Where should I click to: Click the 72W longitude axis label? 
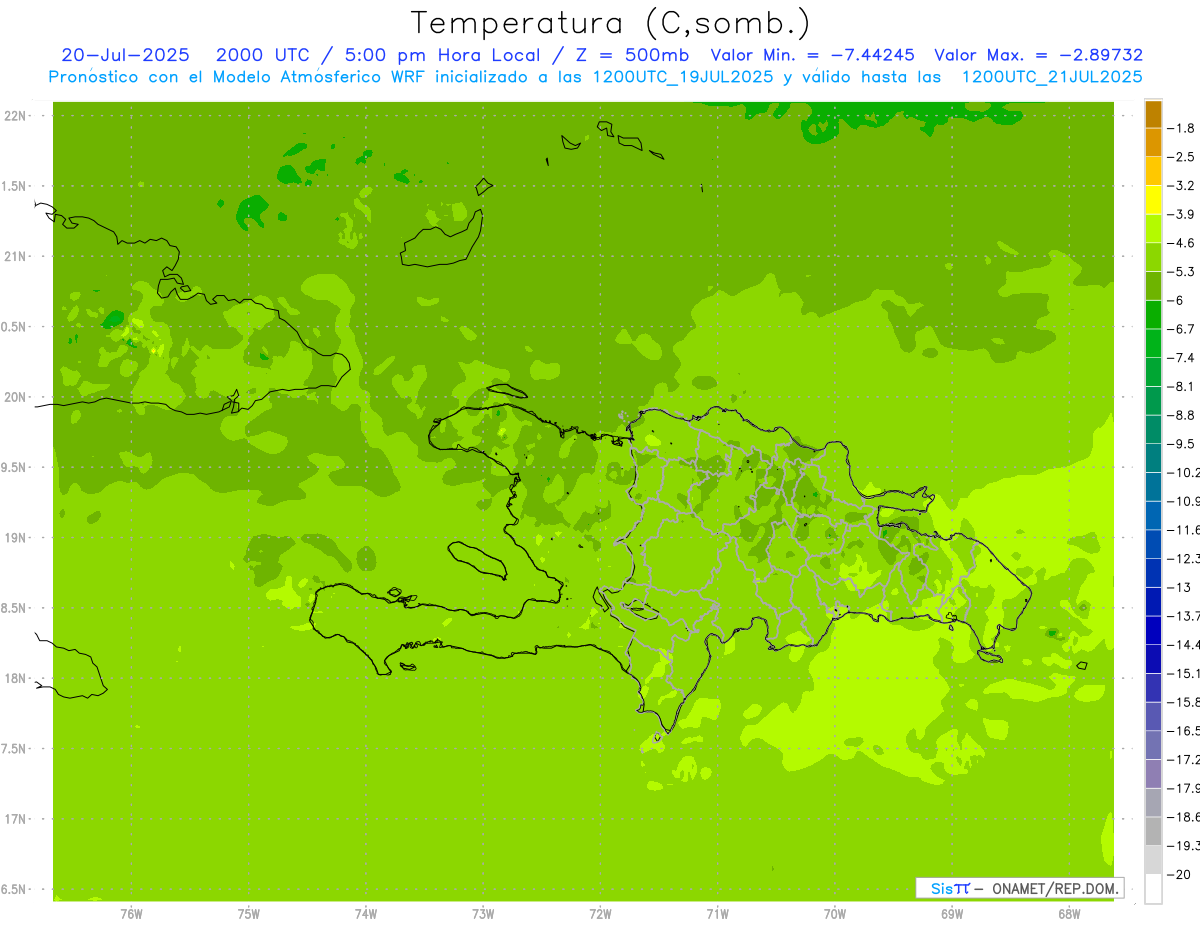600,914
